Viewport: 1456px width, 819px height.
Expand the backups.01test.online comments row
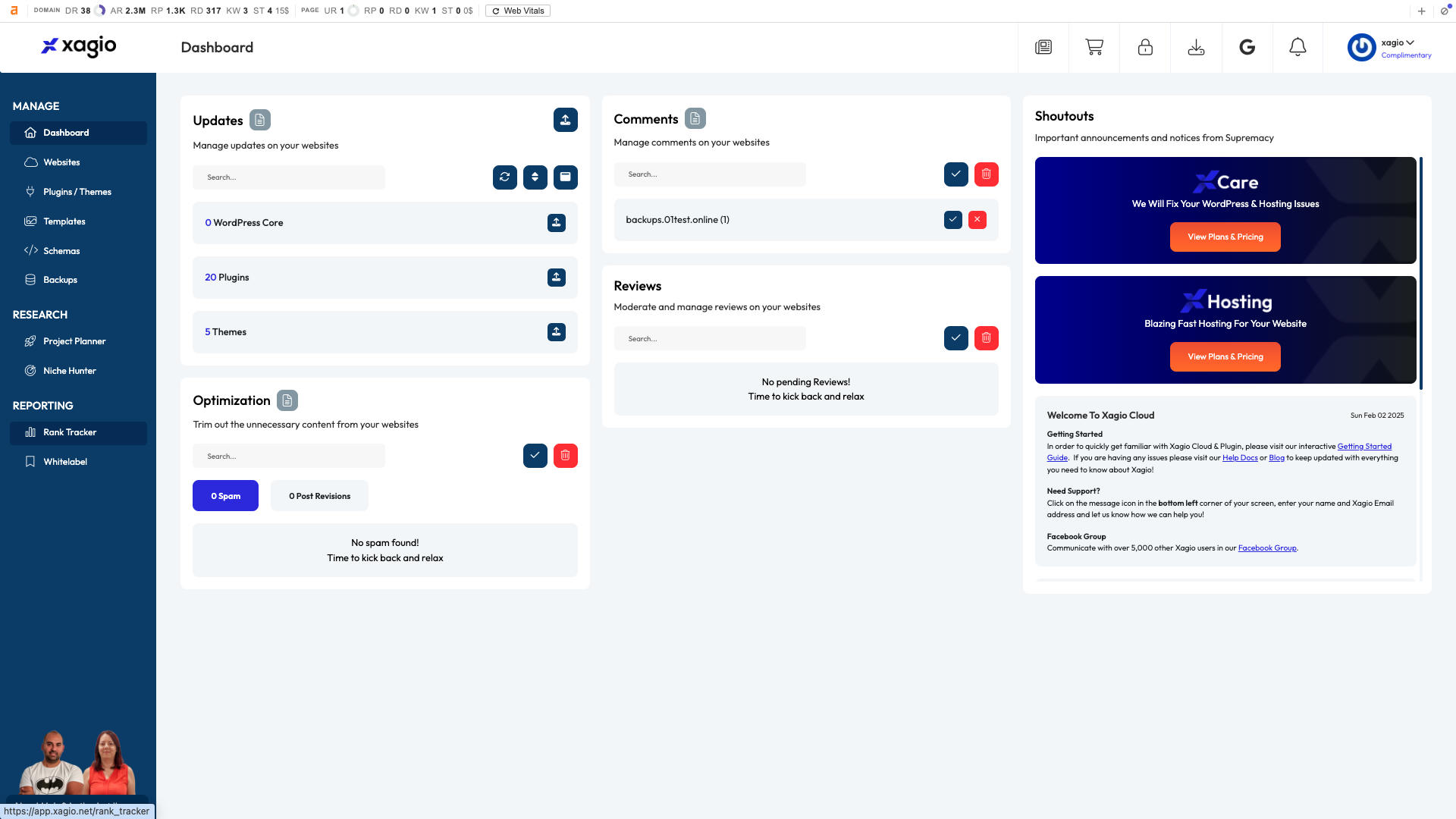pos(805,219)
